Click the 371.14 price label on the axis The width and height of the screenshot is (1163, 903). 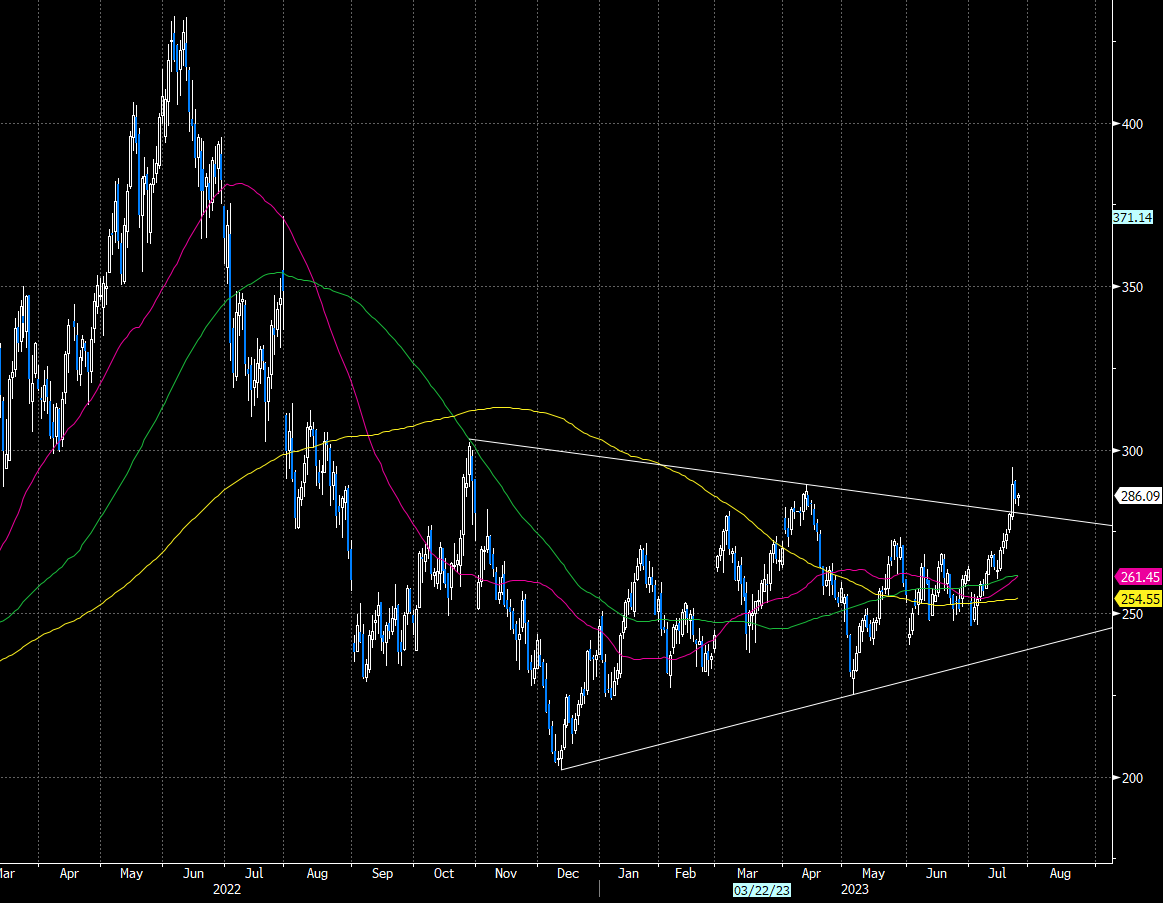[1133, 217]
